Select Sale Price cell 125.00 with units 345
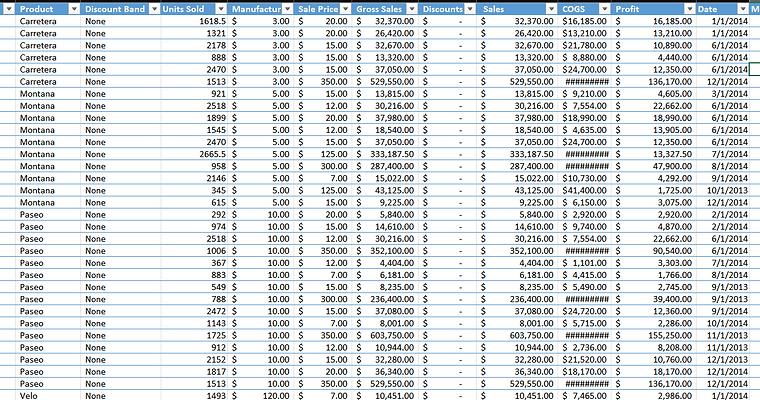Viewport: 760px width, 400px height. 323,191
